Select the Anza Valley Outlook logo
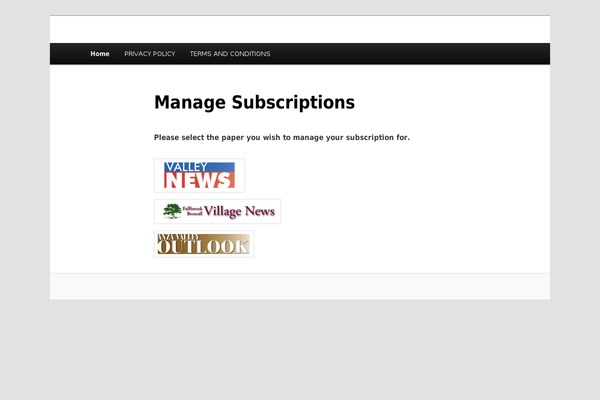 pyautogui.click(x=204, y=244)
